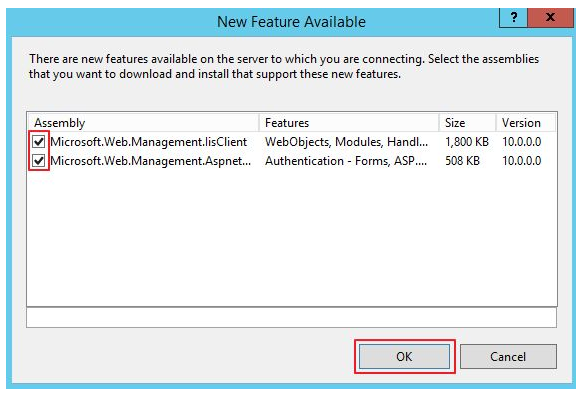The height and width of the screenshot is (404, 581).
Task: Click the WebObjects, Modules features cell
Action: tap(346, 142)
